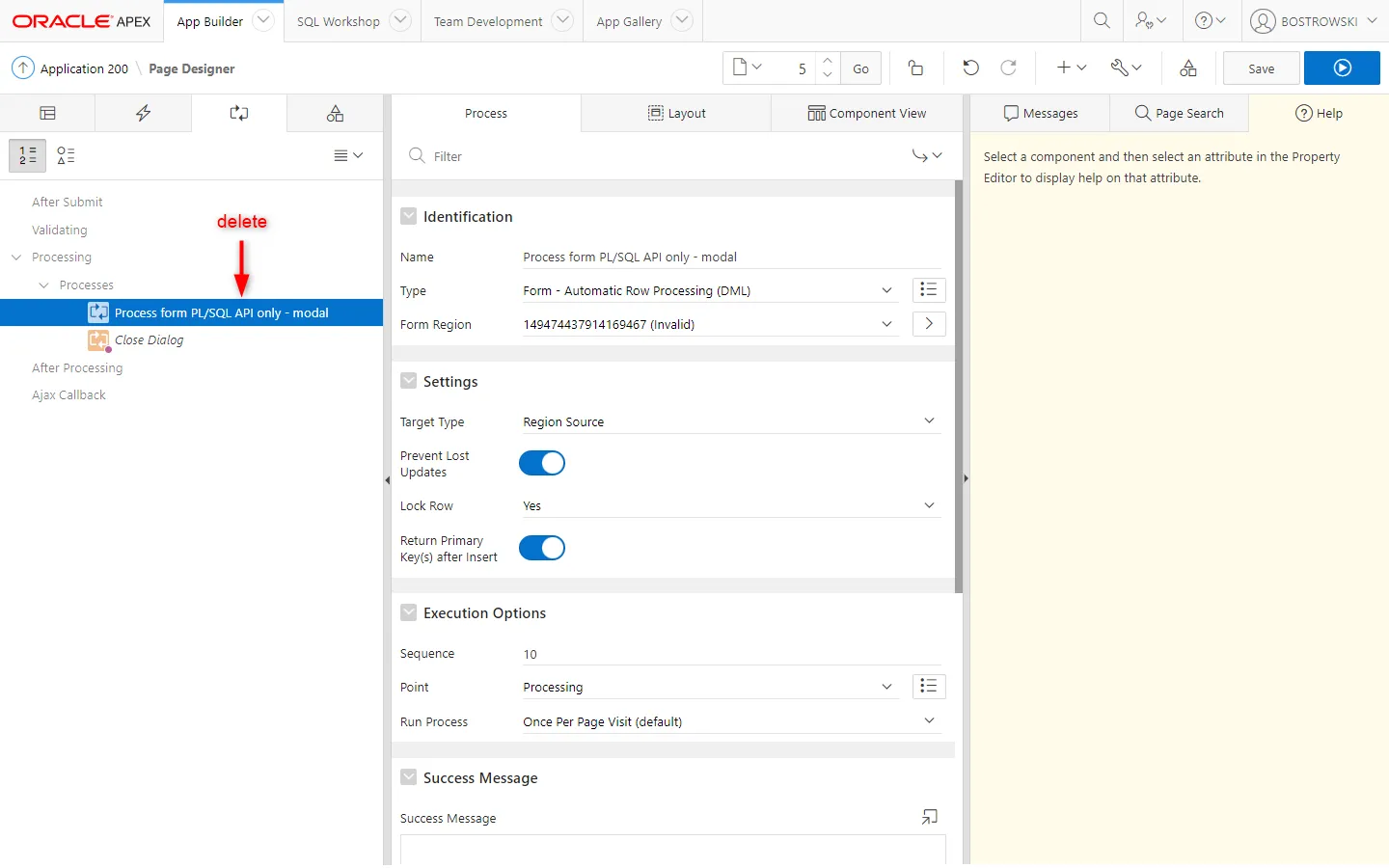
Task: Open the Utilities wrench menu
Action: pos(1125,68)
